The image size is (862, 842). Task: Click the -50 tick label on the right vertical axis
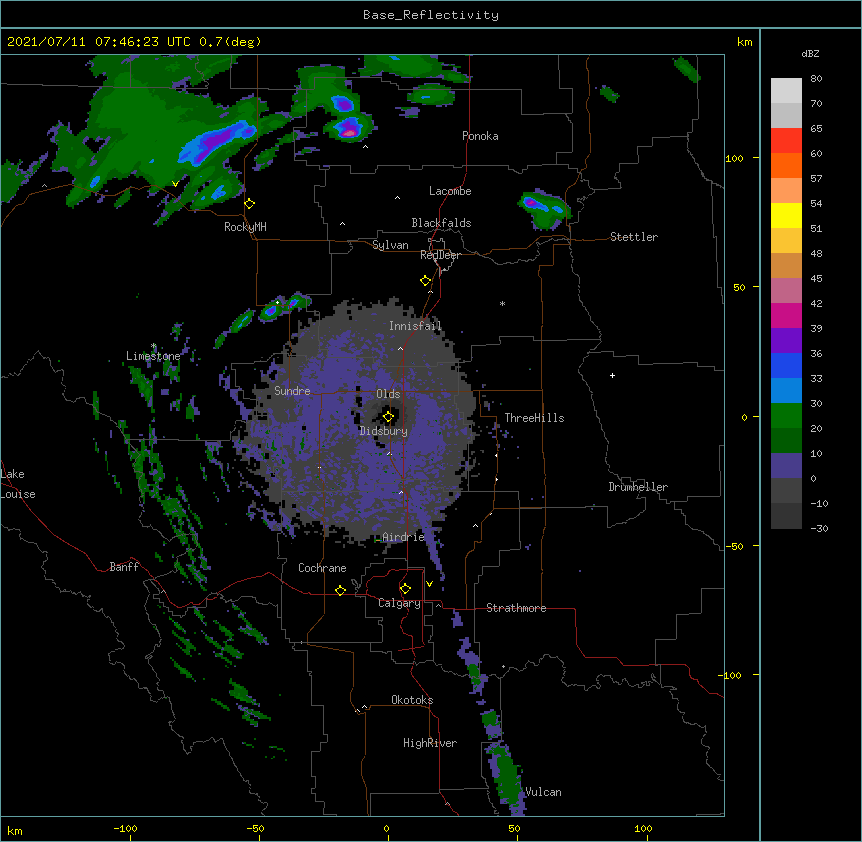(734, 546)
